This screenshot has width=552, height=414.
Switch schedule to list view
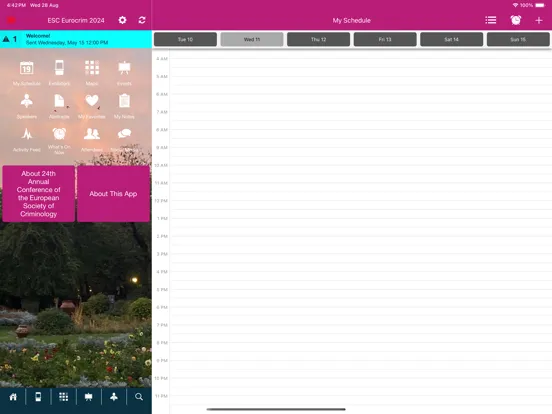click(491, 20)
